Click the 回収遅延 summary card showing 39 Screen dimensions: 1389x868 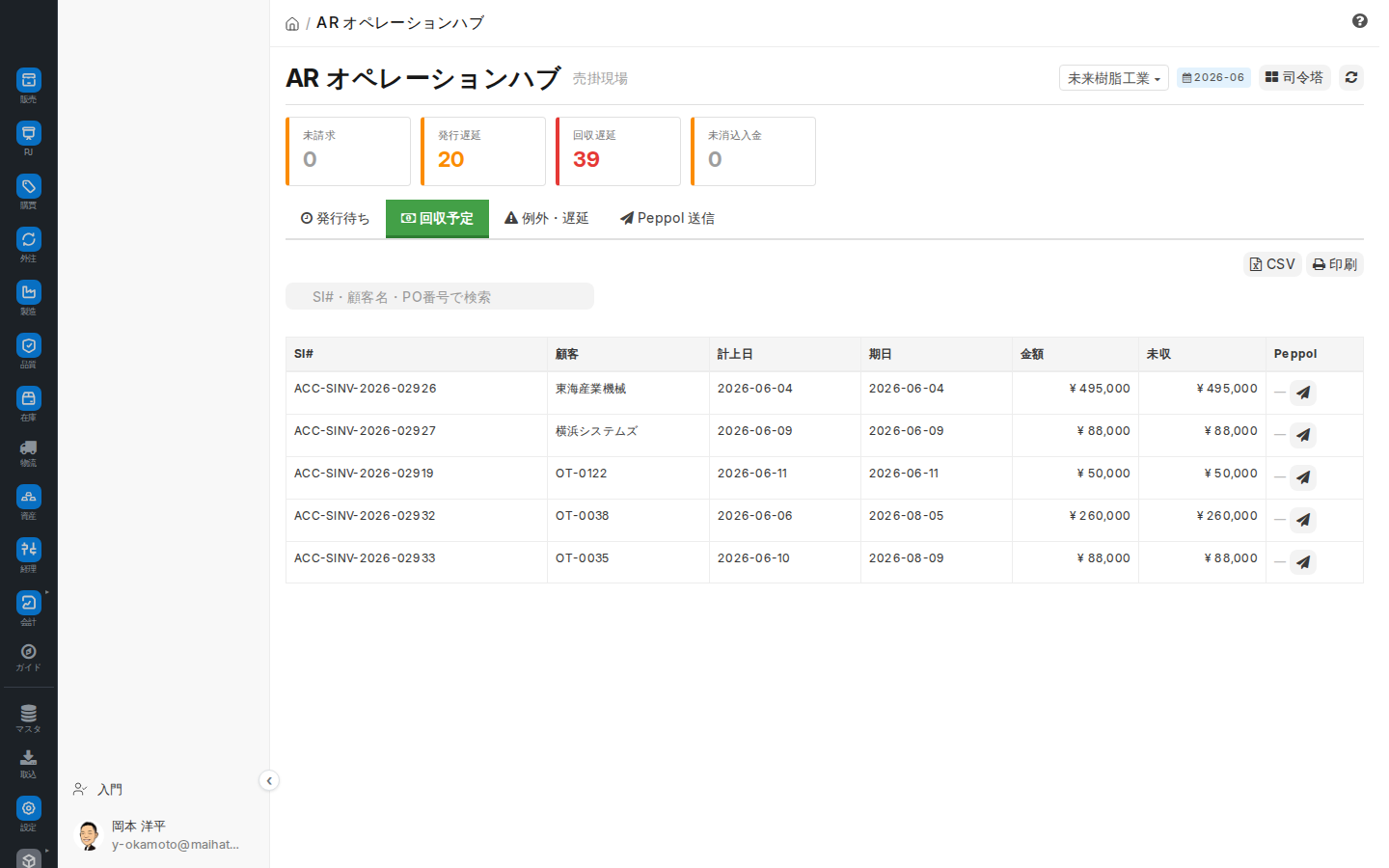point(618,151)
